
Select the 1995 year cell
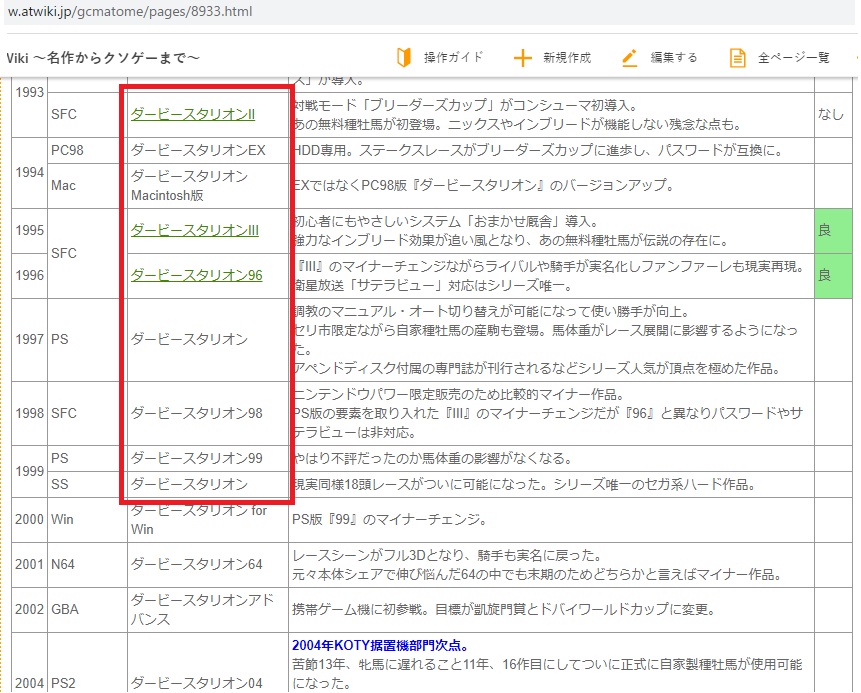(30, 231)
